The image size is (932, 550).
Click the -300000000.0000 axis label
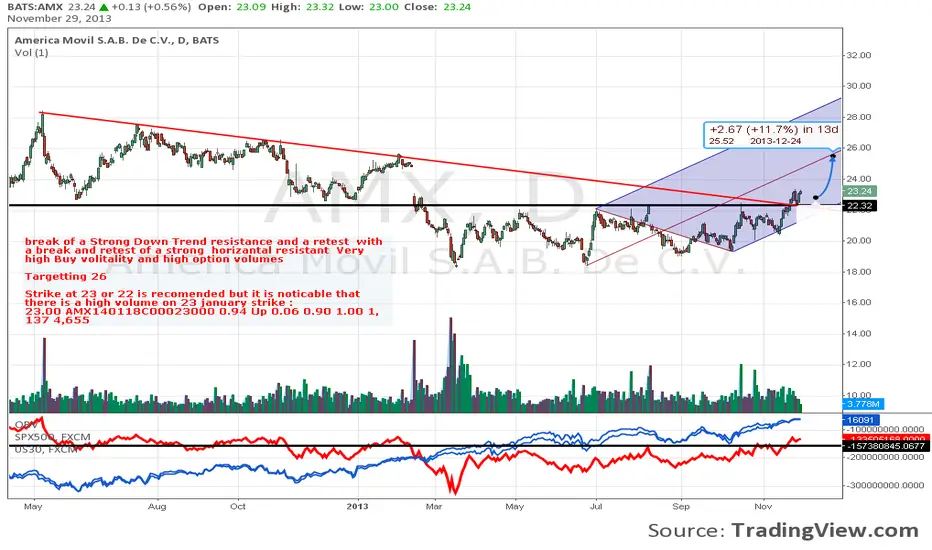pos(885,486)
